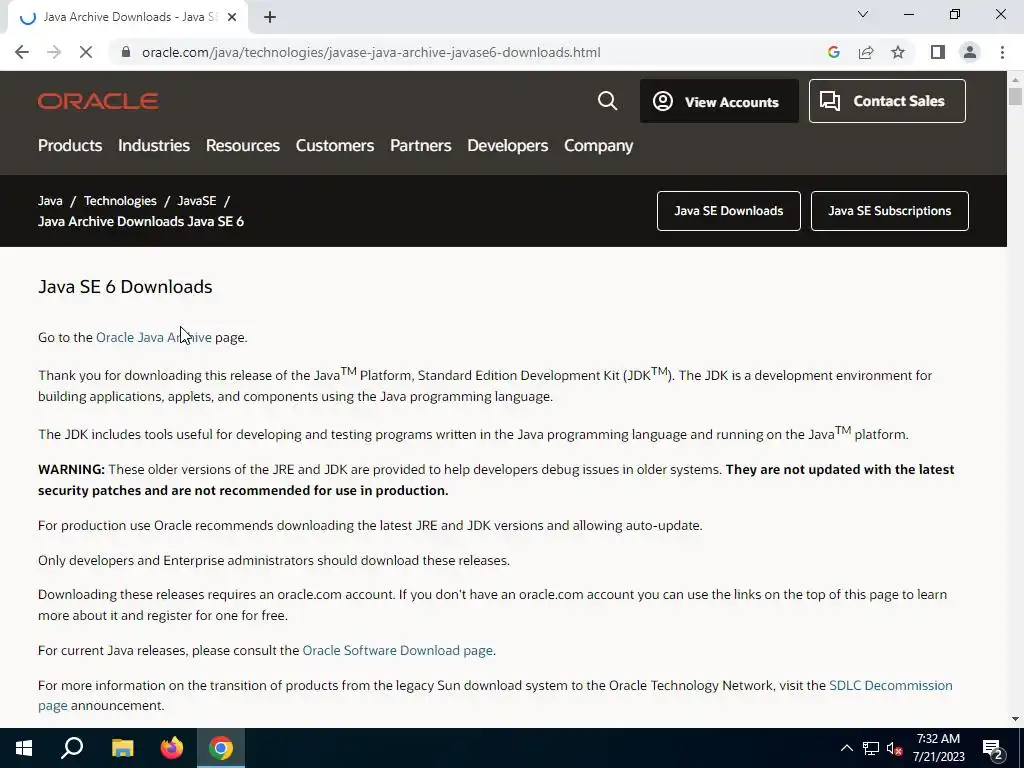This screenshot has height=768, width=1024.
Task: Open Oracle site search magnifier
Action: 607,101
